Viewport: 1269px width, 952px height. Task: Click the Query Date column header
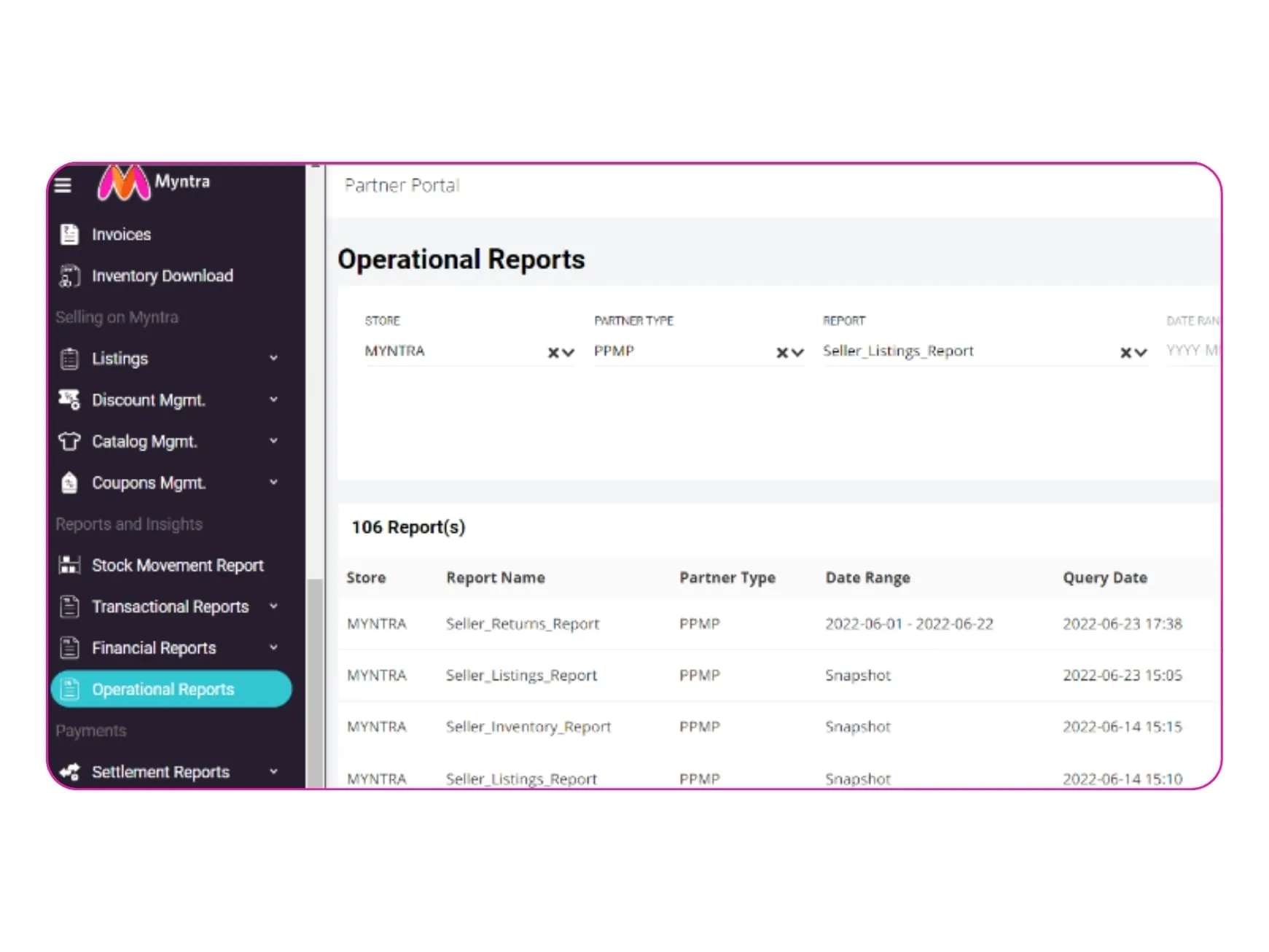(1105, 578)
